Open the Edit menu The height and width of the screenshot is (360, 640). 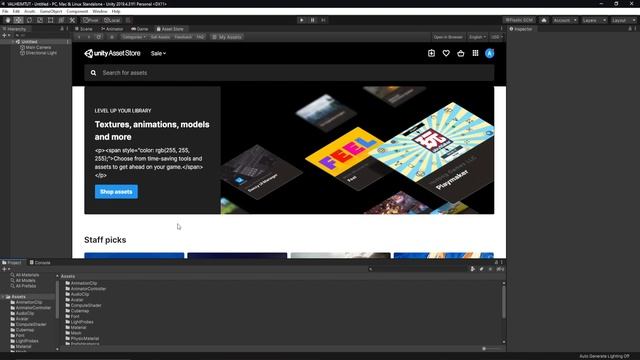coord(16,11)
